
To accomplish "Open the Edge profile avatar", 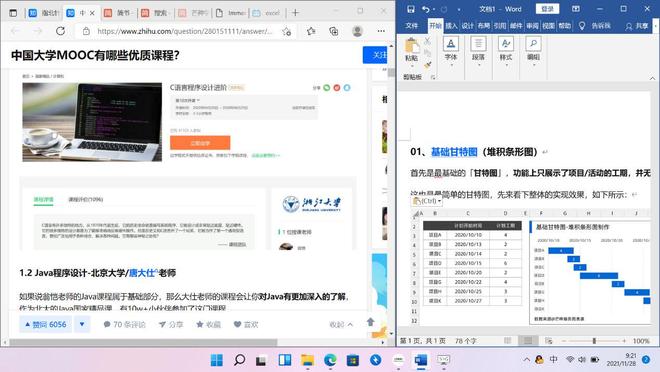I will pos(357,31).
